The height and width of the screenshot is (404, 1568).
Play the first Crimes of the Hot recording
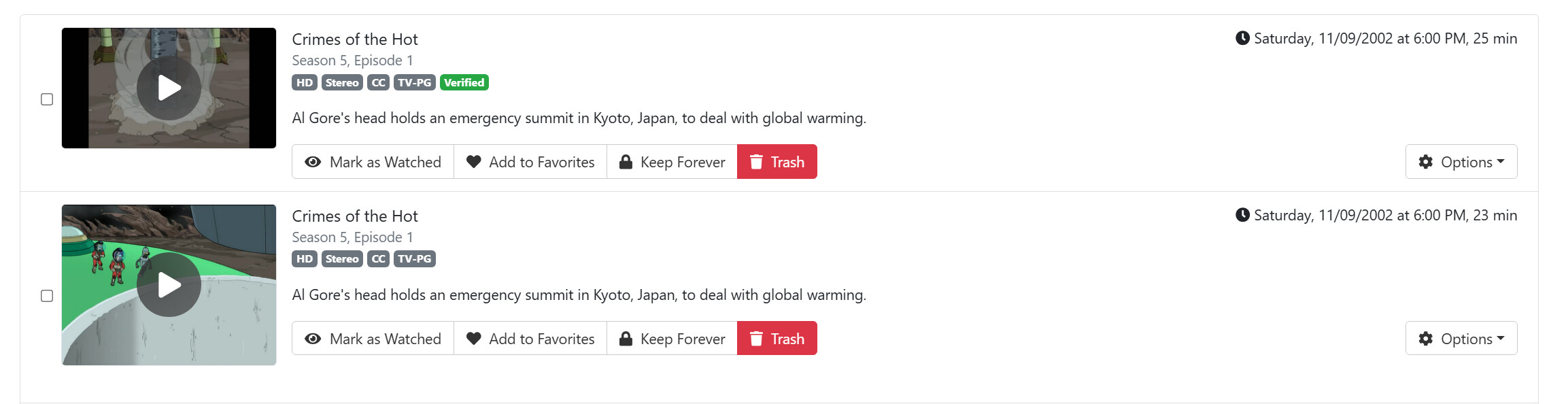(169, 88)
